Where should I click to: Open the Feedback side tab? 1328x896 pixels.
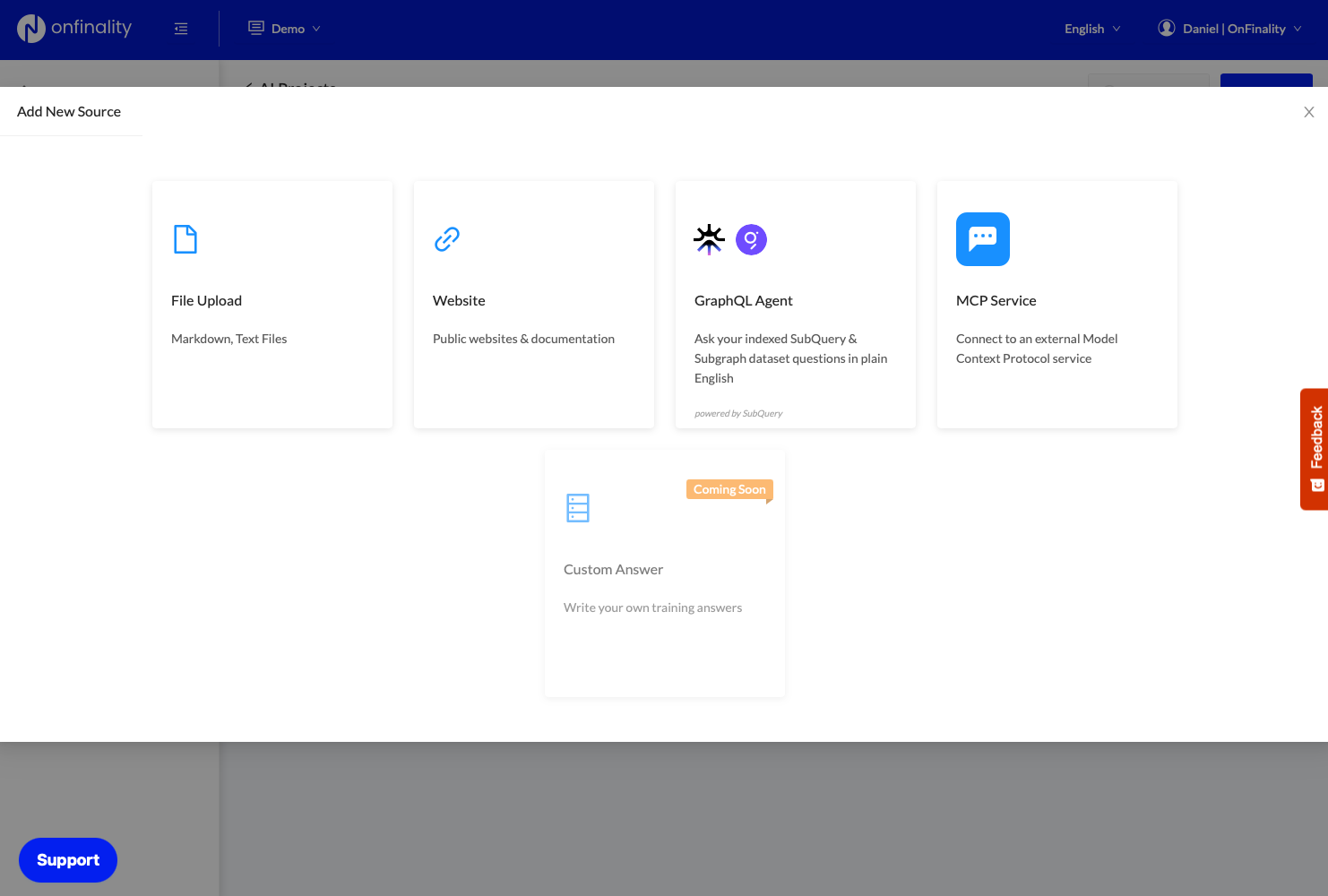pos(1315,448)
